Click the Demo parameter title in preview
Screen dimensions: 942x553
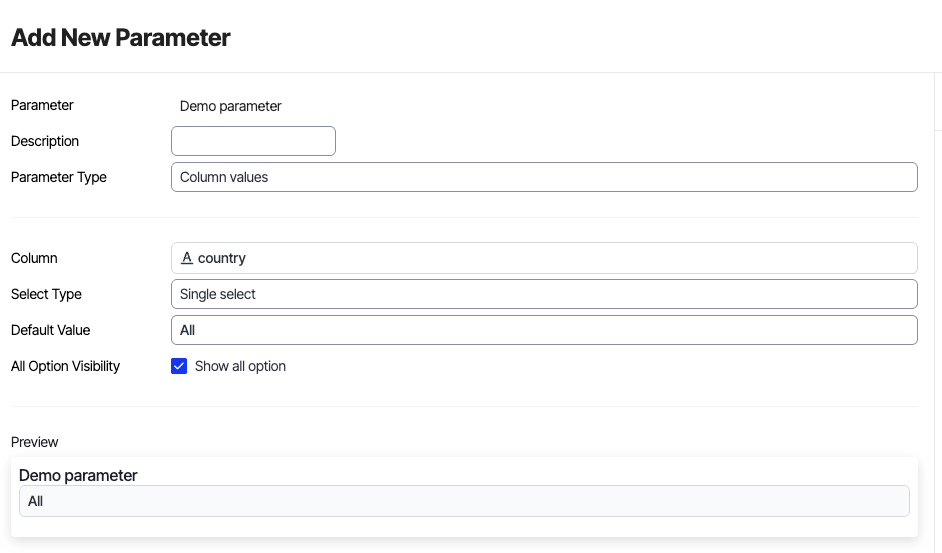tap(78, 475)
